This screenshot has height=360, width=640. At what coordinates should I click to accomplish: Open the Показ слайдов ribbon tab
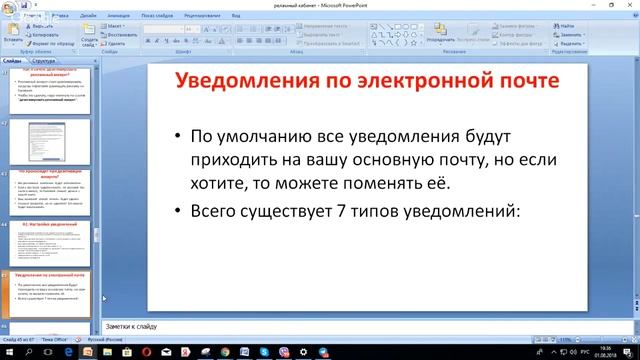coord(157,16)
